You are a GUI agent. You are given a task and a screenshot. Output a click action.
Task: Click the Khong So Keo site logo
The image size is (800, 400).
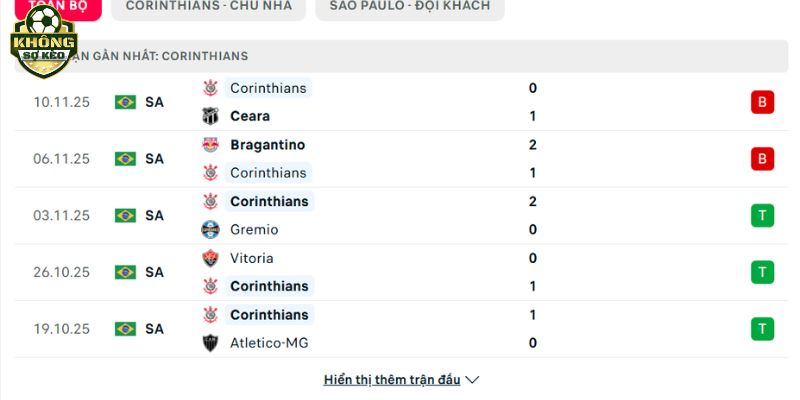(x=42, y=40)
